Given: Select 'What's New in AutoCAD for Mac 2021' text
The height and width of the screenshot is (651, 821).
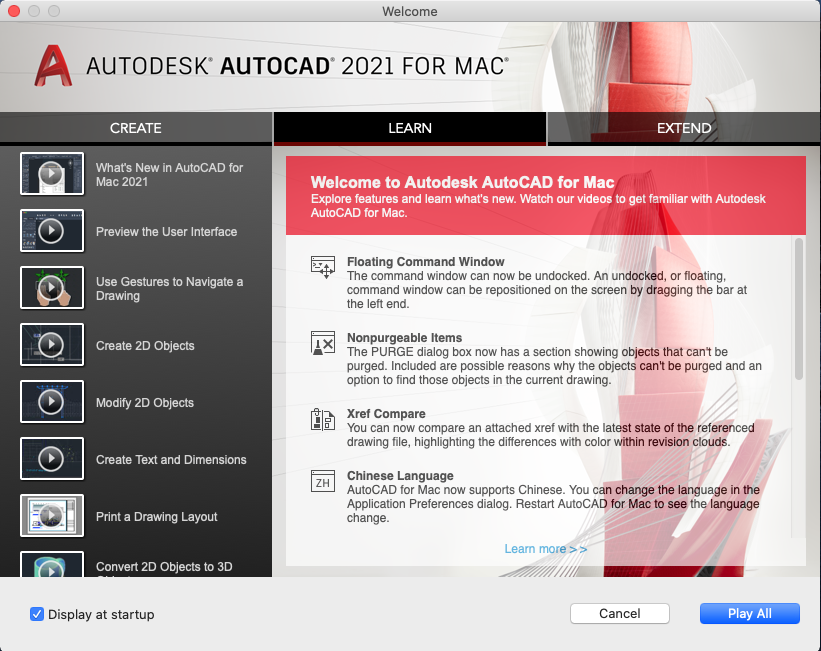Looking at the screenshot, I should point(169,175).
